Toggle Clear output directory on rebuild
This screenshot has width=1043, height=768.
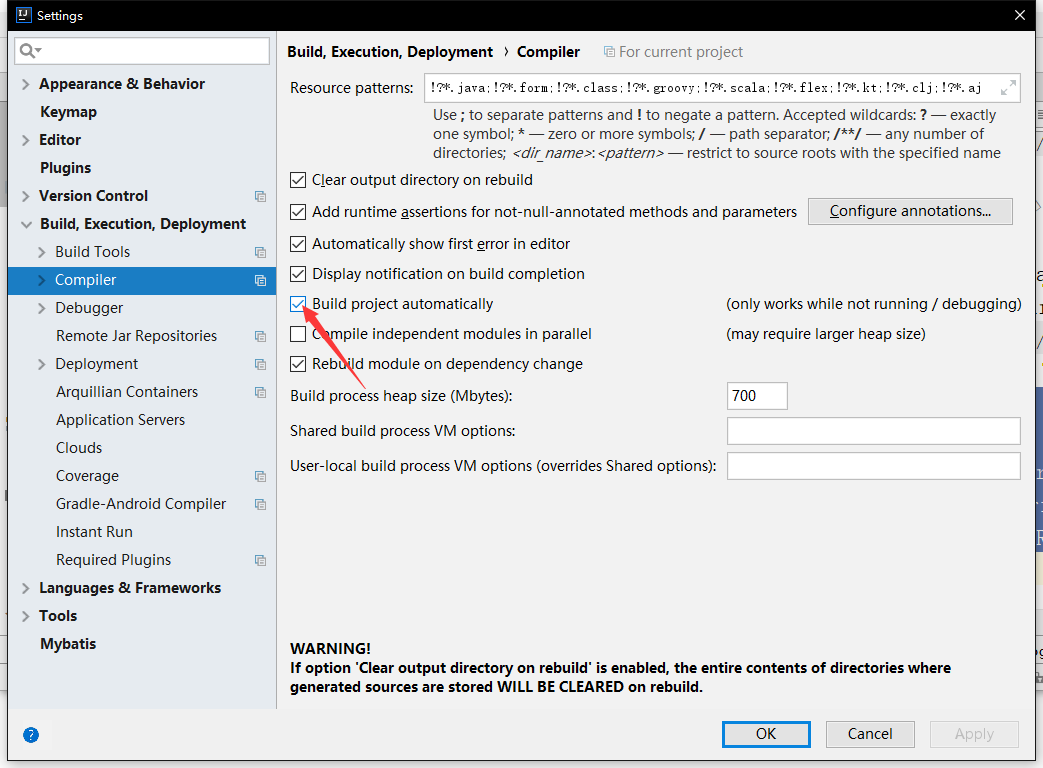tap(298, 180)
